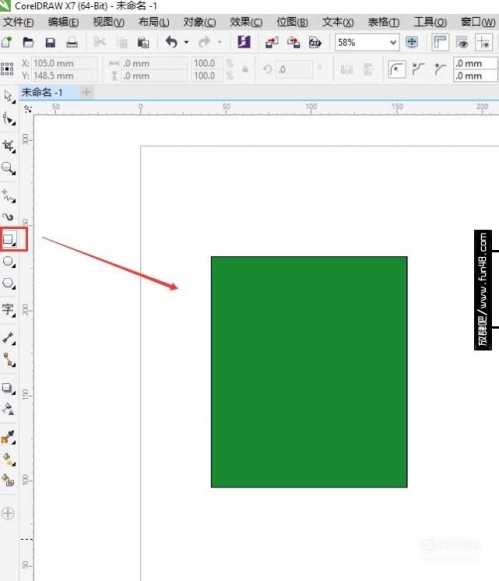Click the Undo arrow button
The width and height of the screenshot is (499, 581).
tap(172, 42)
